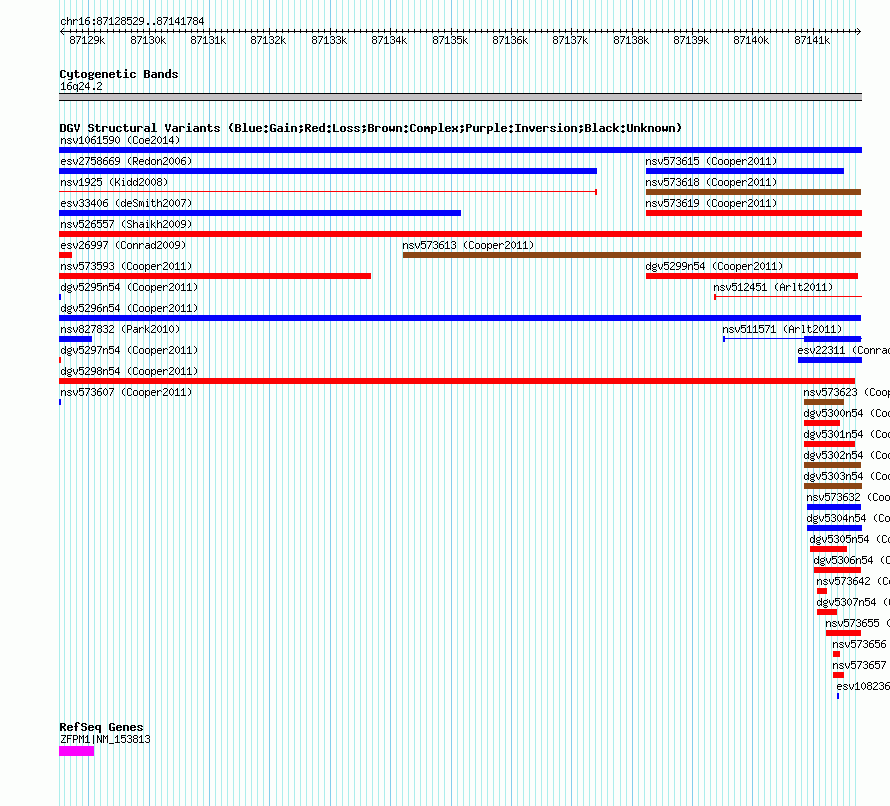
Task: Select the nsv573642 variant label
Action: click(853, 581)
